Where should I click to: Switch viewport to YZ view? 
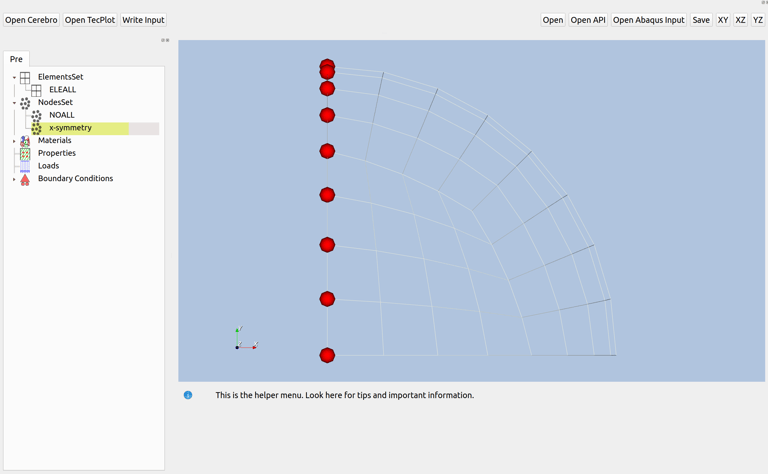coord(758,20)
